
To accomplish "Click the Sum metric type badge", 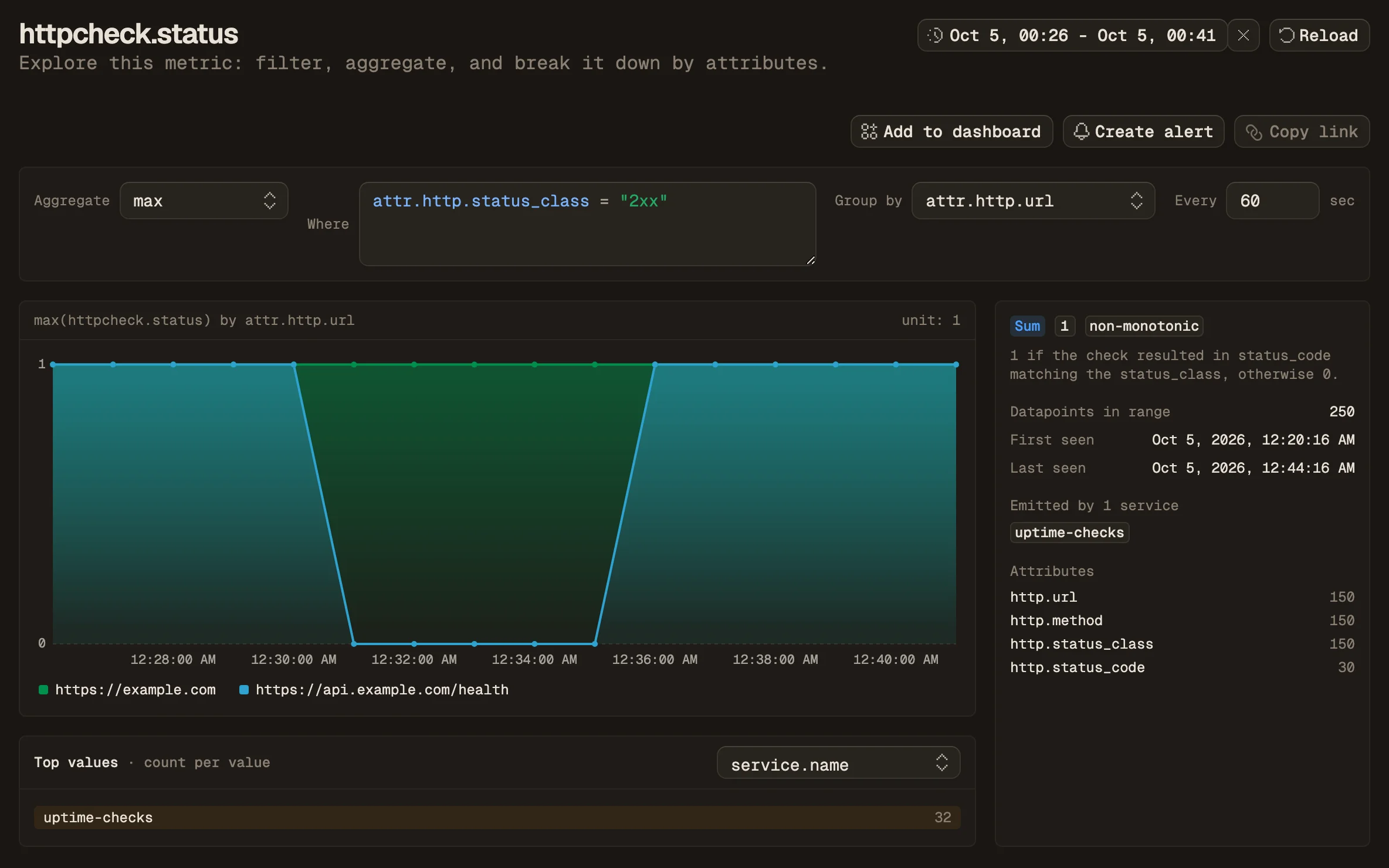I will [x=1027, y=326].
